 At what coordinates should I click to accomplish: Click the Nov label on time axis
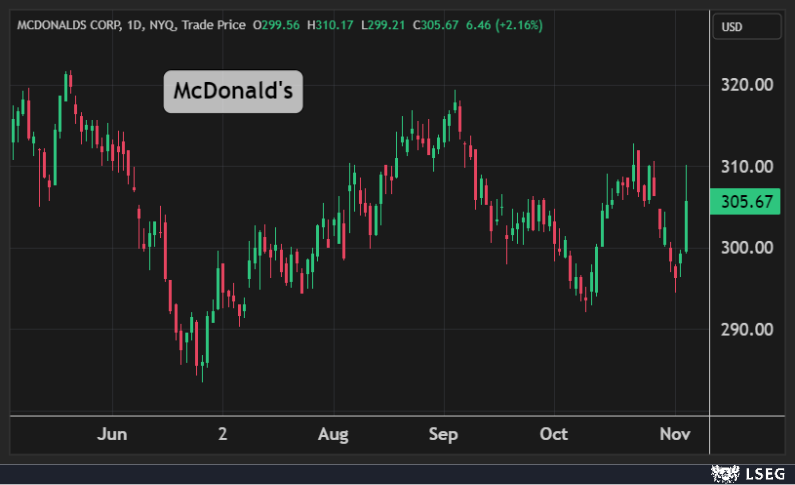[x=675, y=434]
